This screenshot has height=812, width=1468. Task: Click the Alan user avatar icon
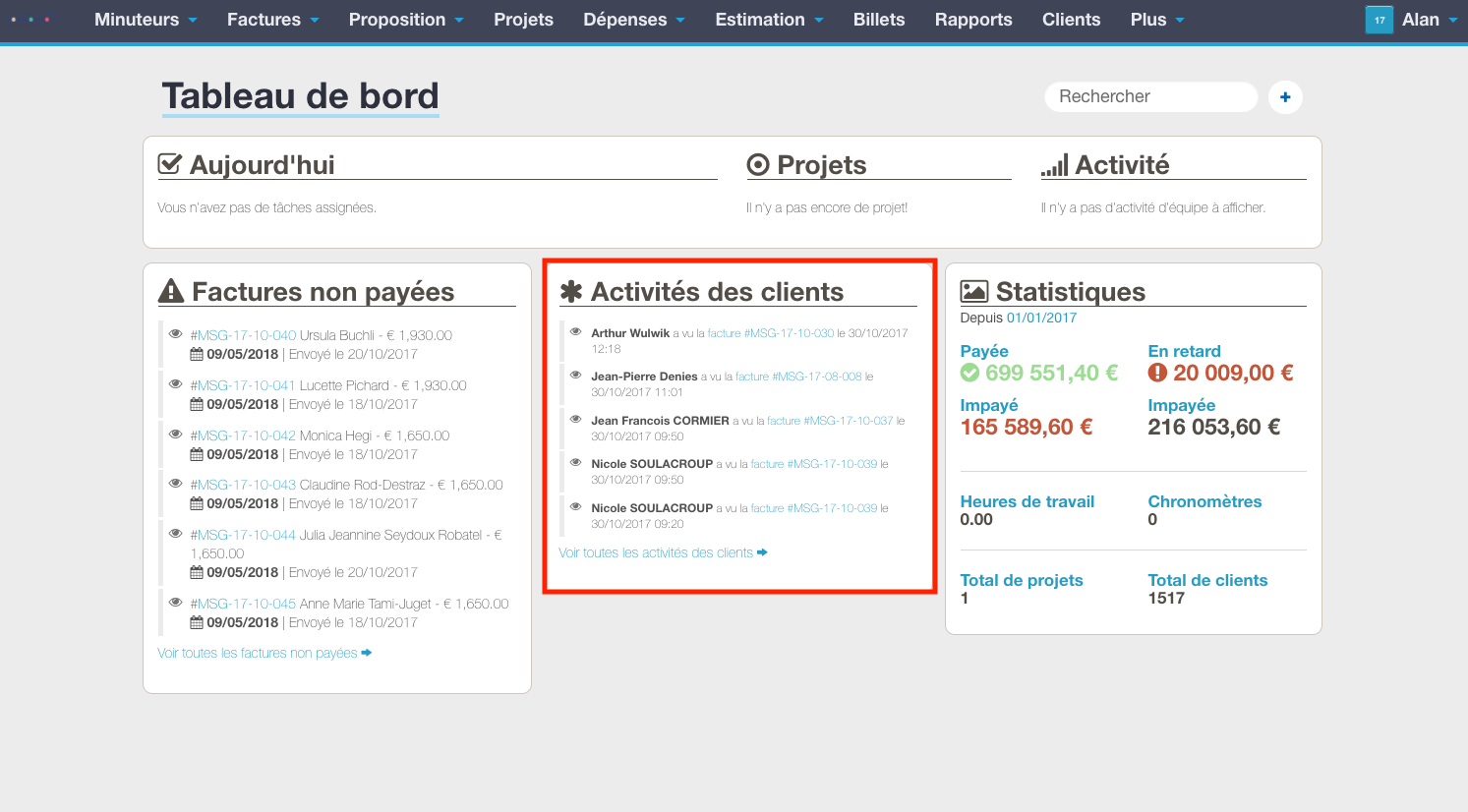[x=1380, y=20]
